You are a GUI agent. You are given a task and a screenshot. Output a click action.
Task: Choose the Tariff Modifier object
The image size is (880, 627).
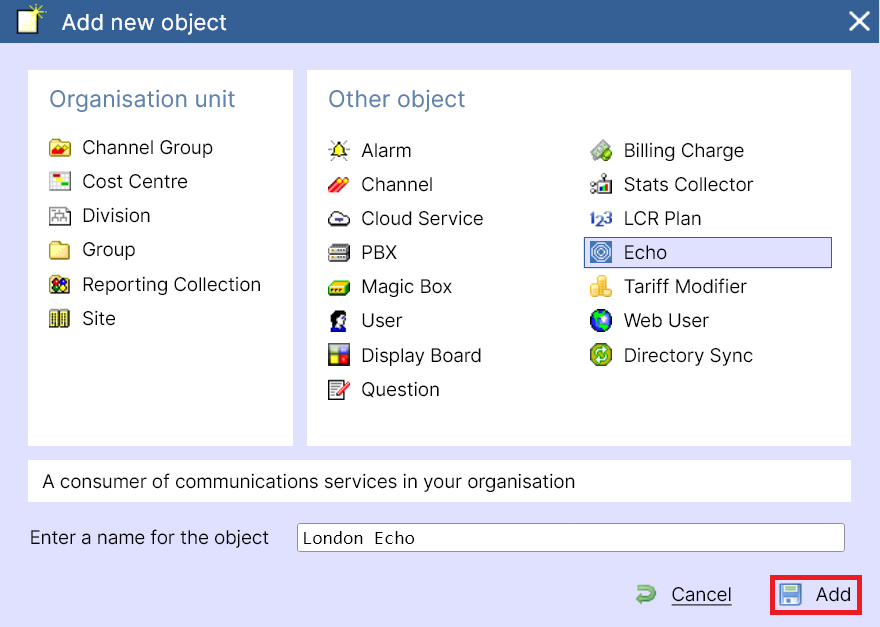point(684,287)
